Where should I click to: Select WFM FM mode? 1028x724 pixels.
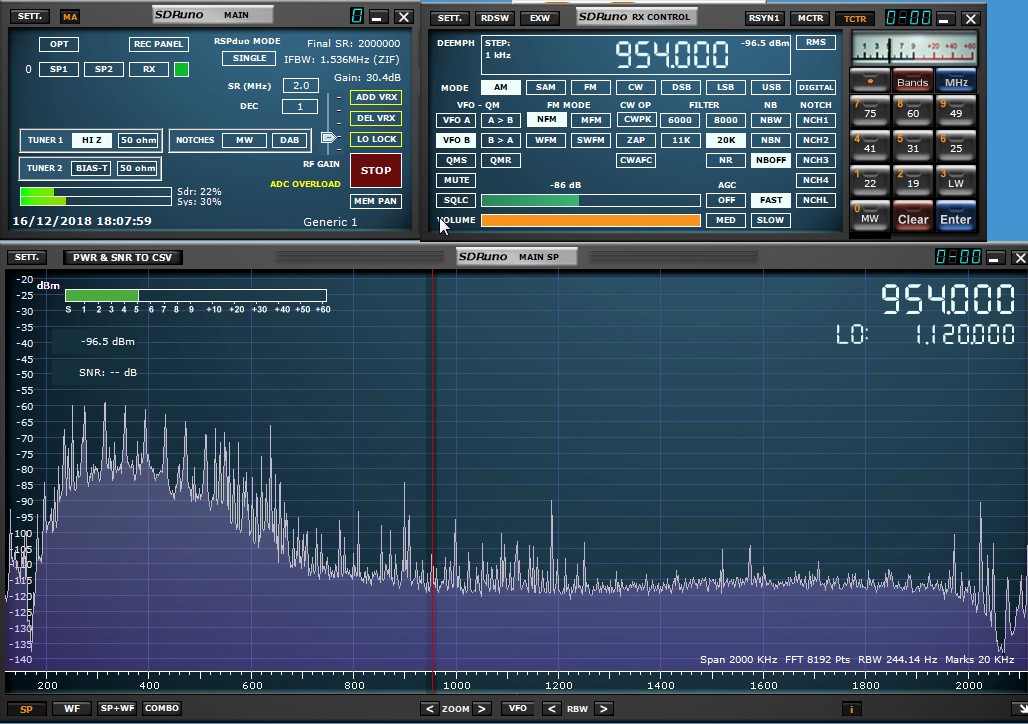(545, 140)
